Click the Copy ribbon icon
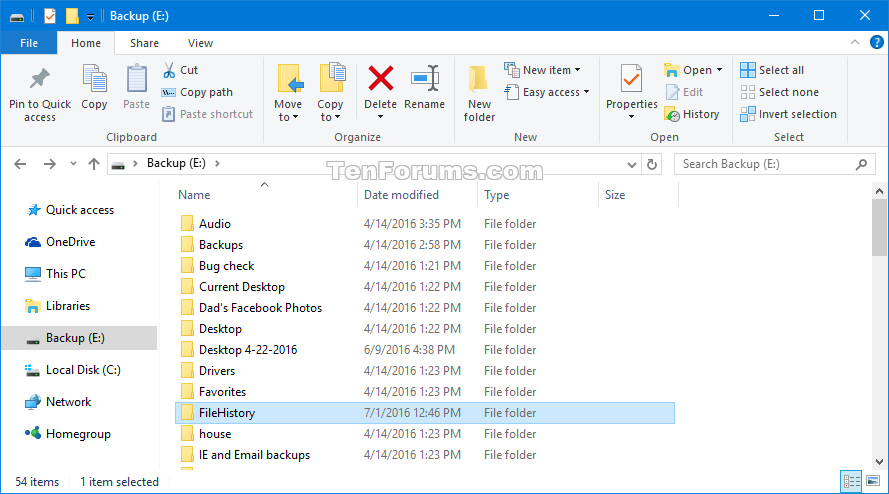The image size is (889, 494). [x=94, y=87]
